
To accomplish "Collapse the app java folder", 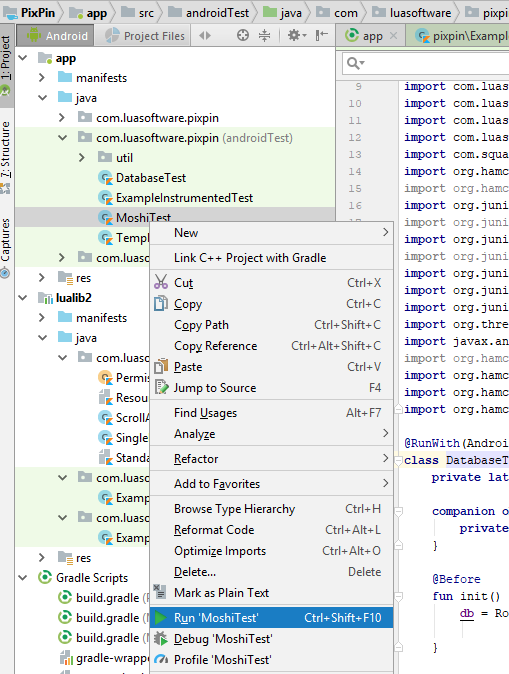I will tap(42, 98).
